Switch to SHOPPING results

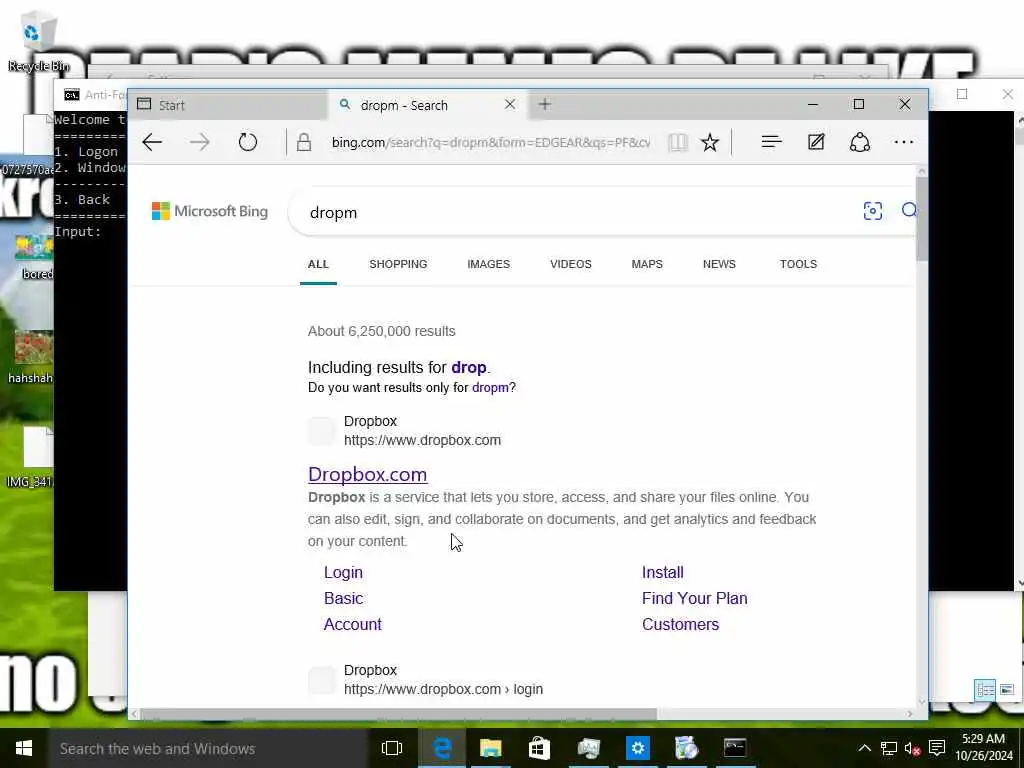point(398,264)
